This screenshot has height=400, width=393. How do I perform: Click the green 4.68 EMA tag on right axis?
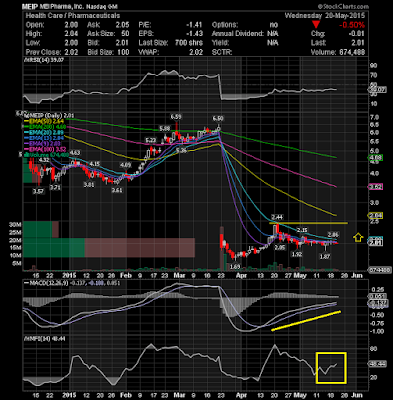(x=377, y=157)
